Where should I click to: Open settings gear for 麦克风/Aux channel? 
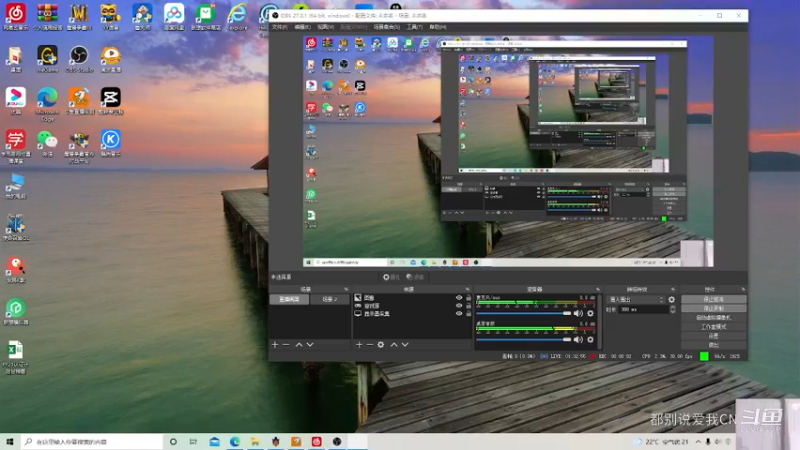click(x=590, y=313)
